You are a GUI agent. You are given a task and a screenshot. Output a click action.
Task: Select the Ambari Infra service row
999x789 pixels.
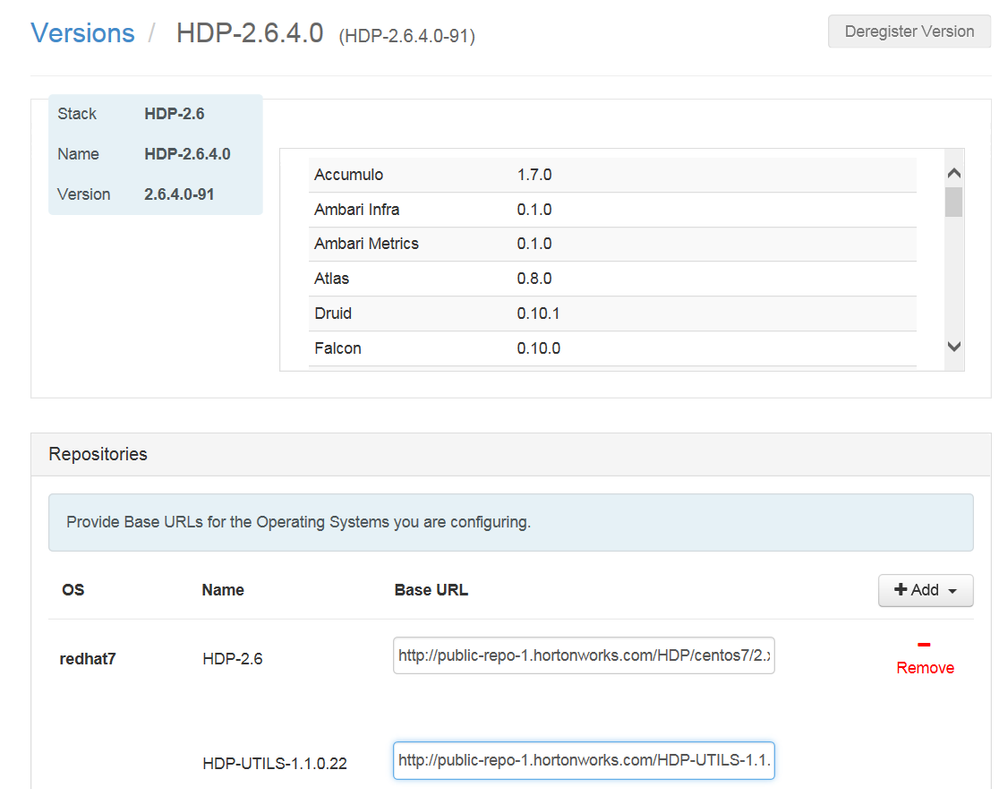[612, 210]
